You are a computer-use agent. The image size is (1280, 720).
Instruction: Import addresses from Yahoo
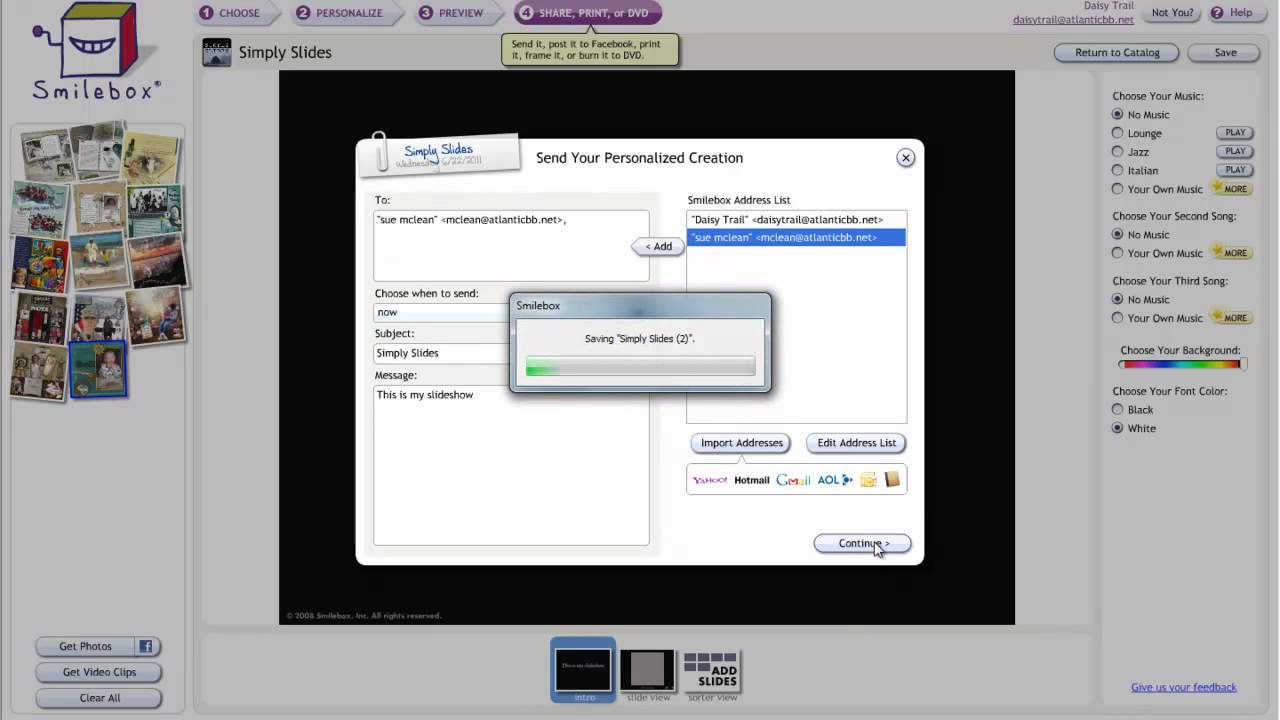click(710, 480)
